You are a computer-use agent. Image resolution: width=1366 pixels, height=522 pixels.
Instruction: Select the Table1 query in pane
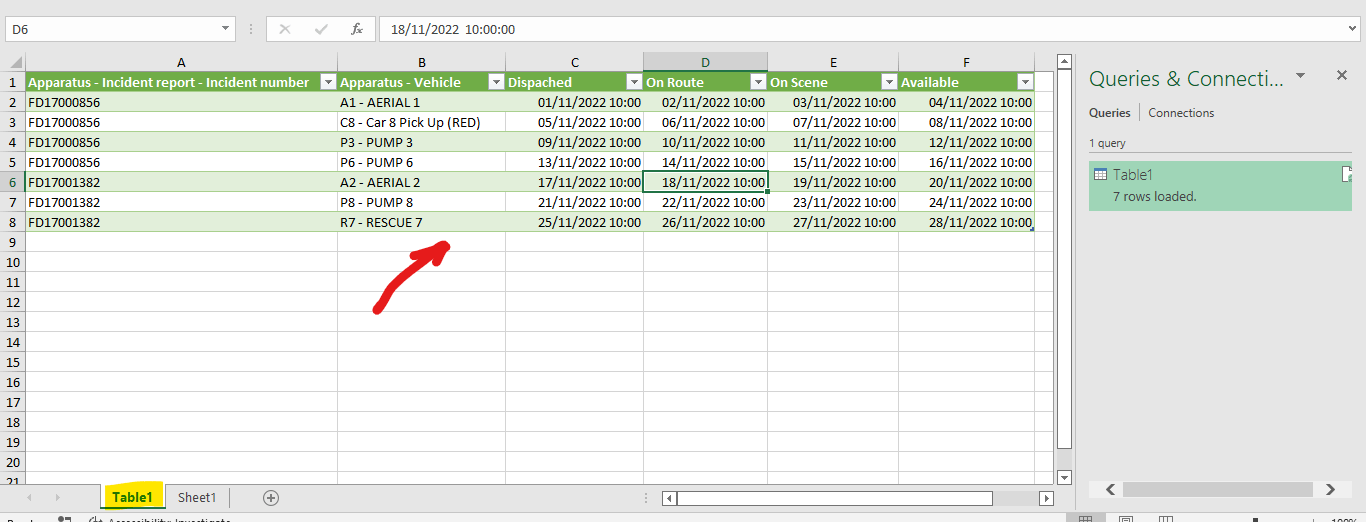1220,186
